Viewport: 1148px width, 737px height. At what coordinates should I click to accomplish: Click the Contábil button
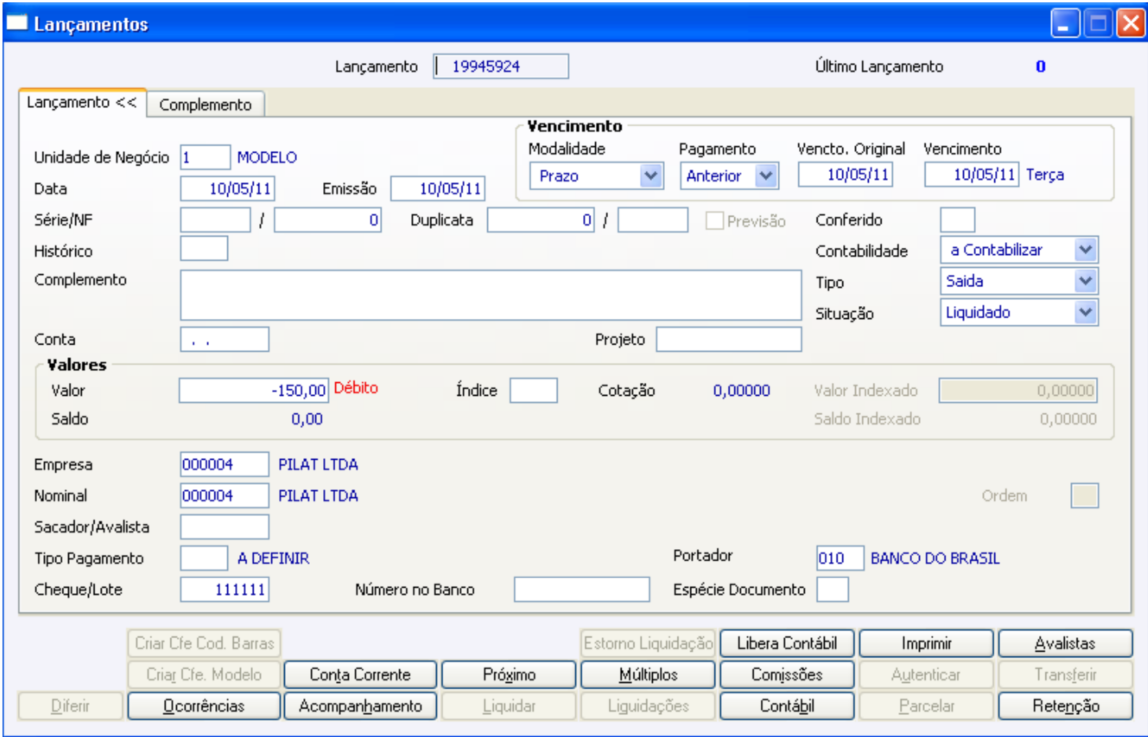click(x=787, y=706)
